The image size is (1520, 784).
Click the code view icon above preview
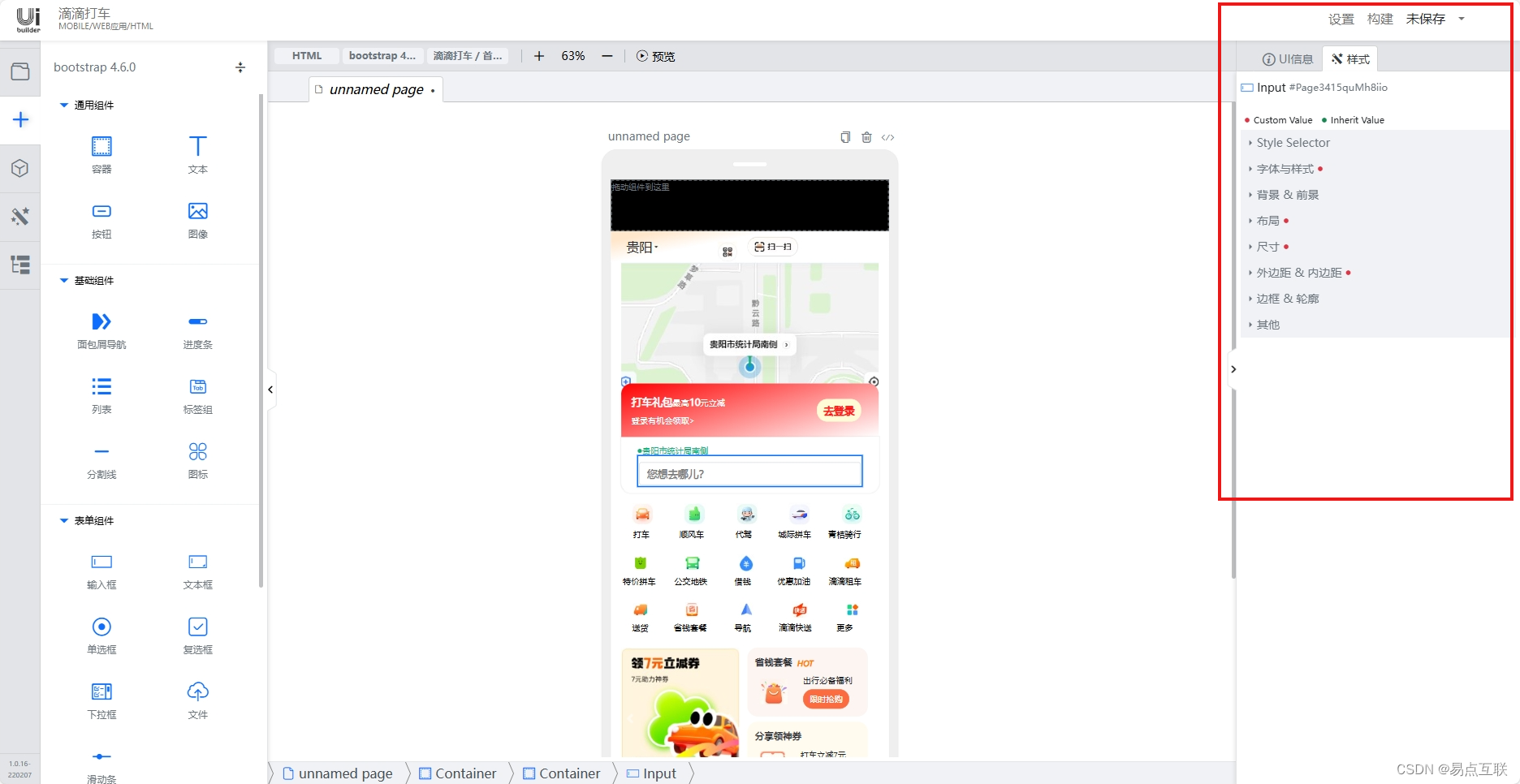tap(887, 137)
